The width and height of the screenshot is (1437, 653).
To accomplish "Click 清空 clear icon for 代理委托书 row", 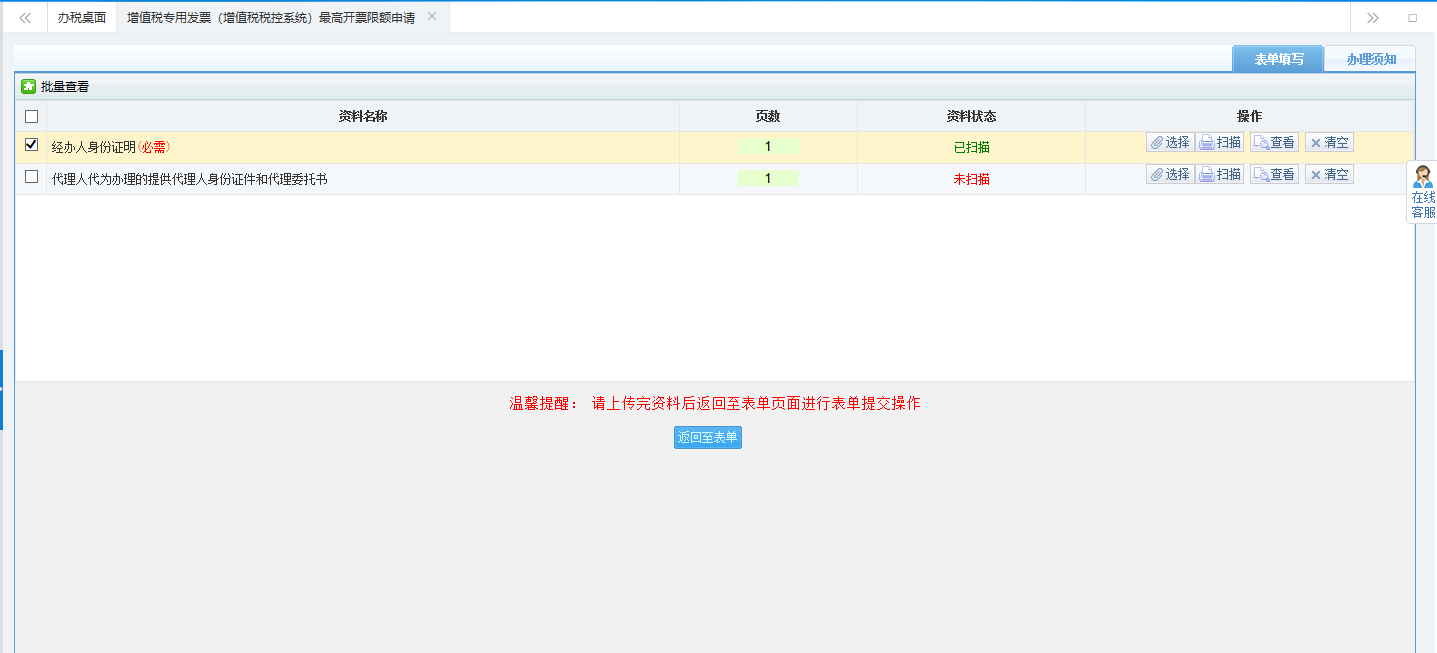I will [x=1328, y=173].
